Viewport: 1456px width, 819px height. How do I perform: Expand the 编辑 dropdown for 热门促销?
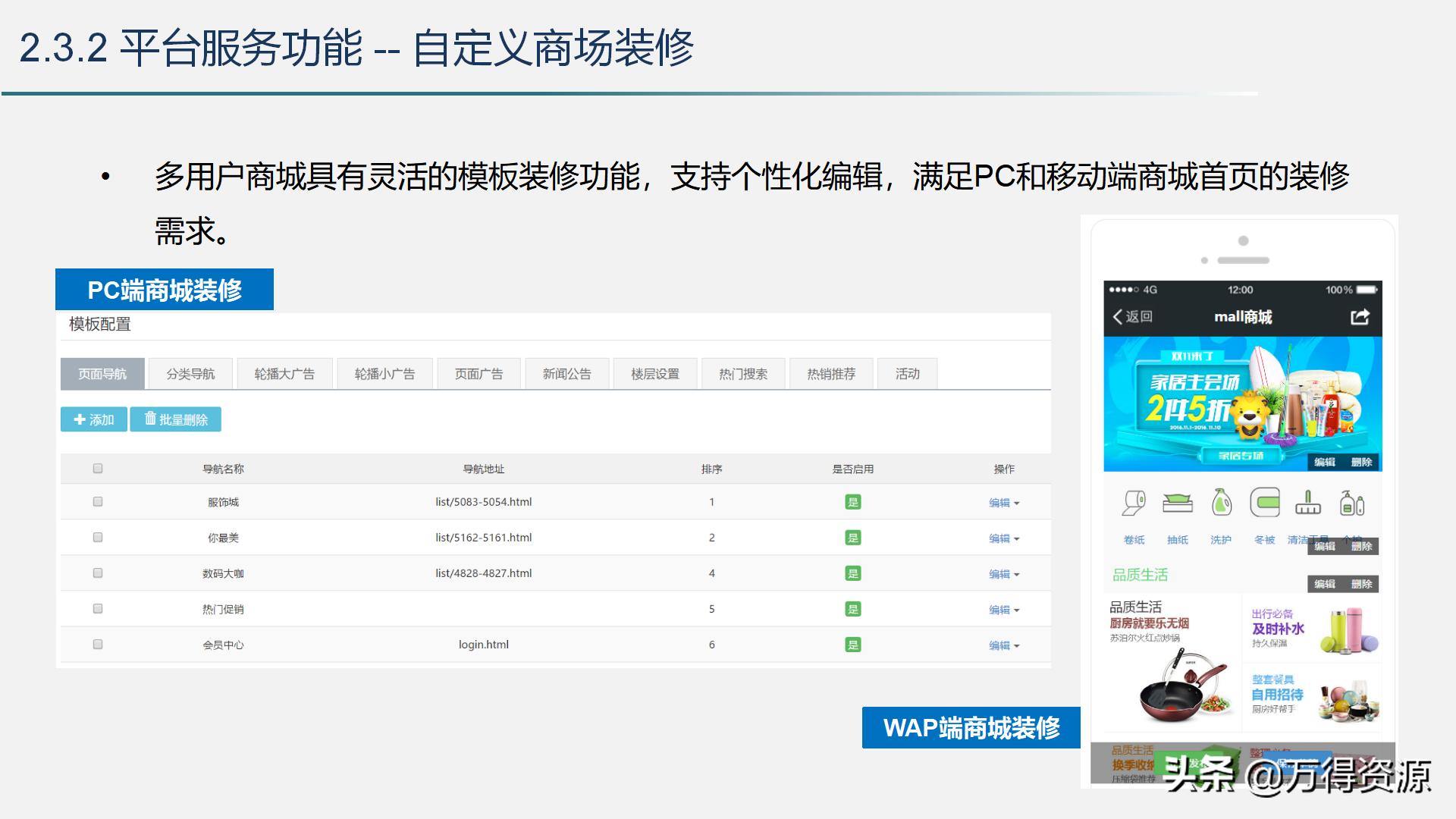[1004, 610]
